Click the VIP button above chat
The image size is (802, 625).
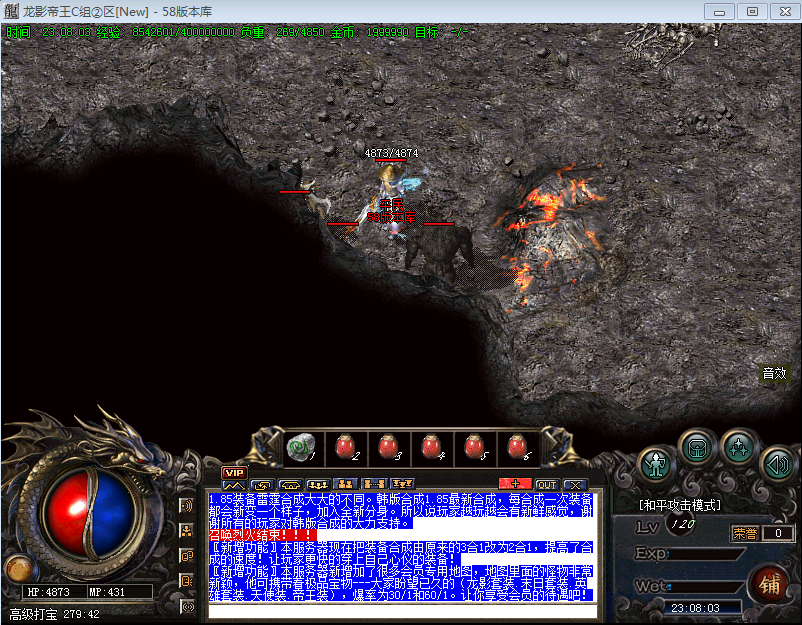click(234, 472)
